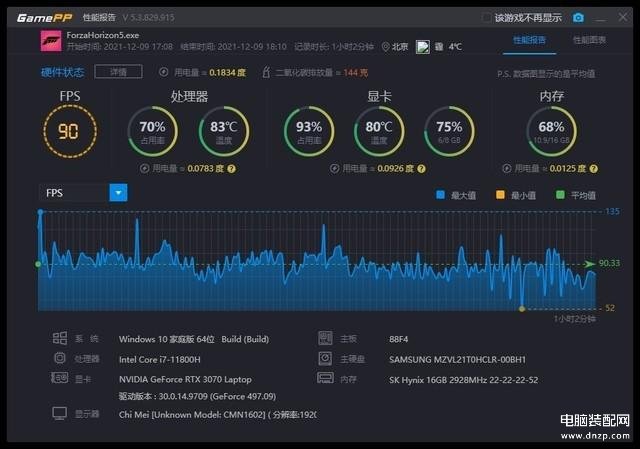Close the GamePP performance report window
Screen dimensions: 640x449
tap(623, 18)
